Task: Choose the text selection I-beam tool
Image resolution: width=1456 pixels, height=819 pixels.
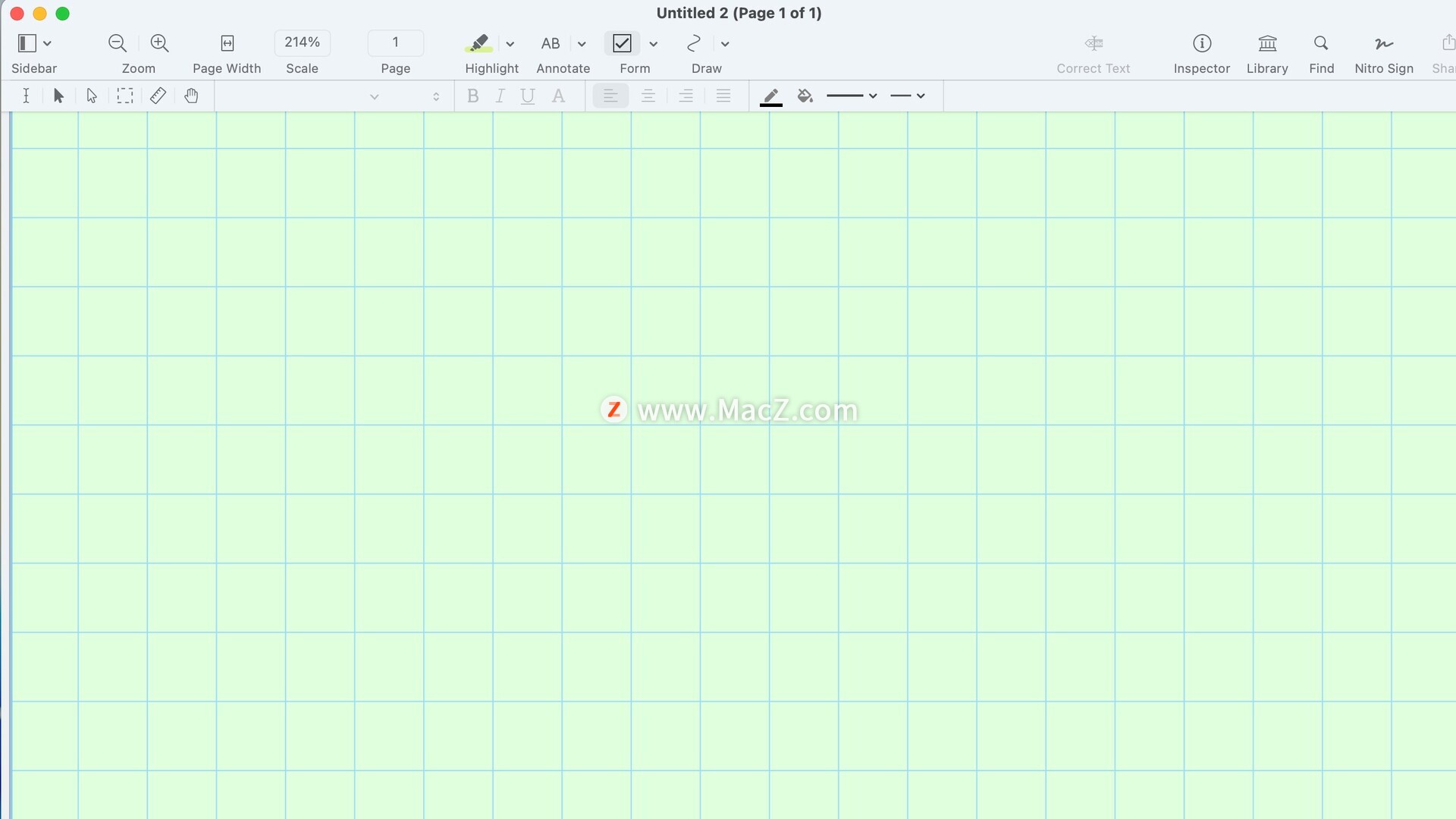Action: point(26,96)
